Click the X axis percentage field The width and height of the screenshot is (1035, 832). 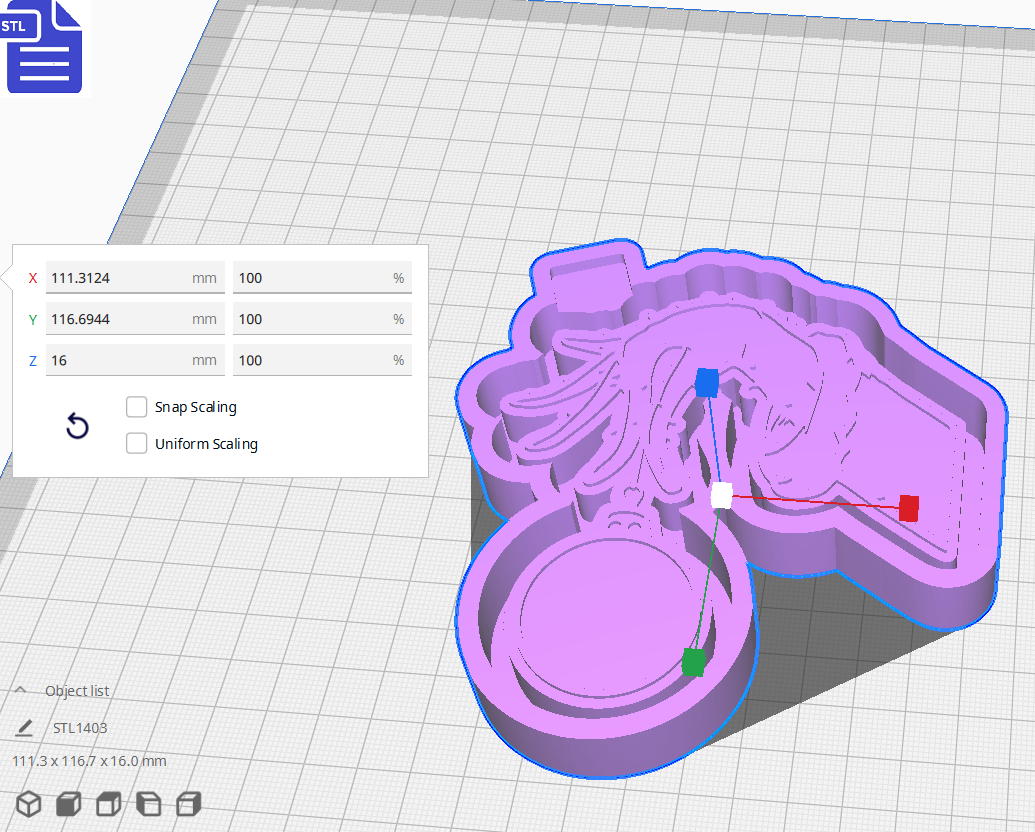[322, 277]
